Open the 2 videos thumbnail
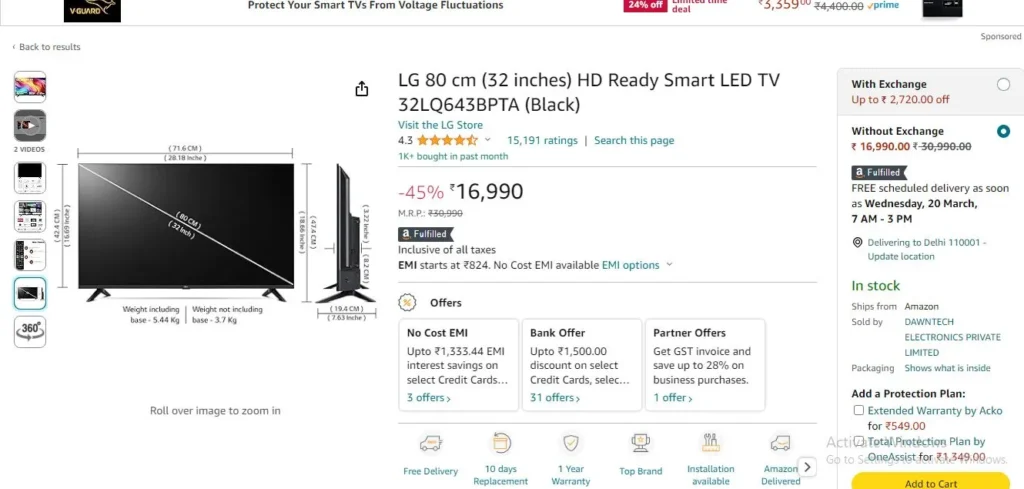The image size is (1024, 489). [30, 125]
